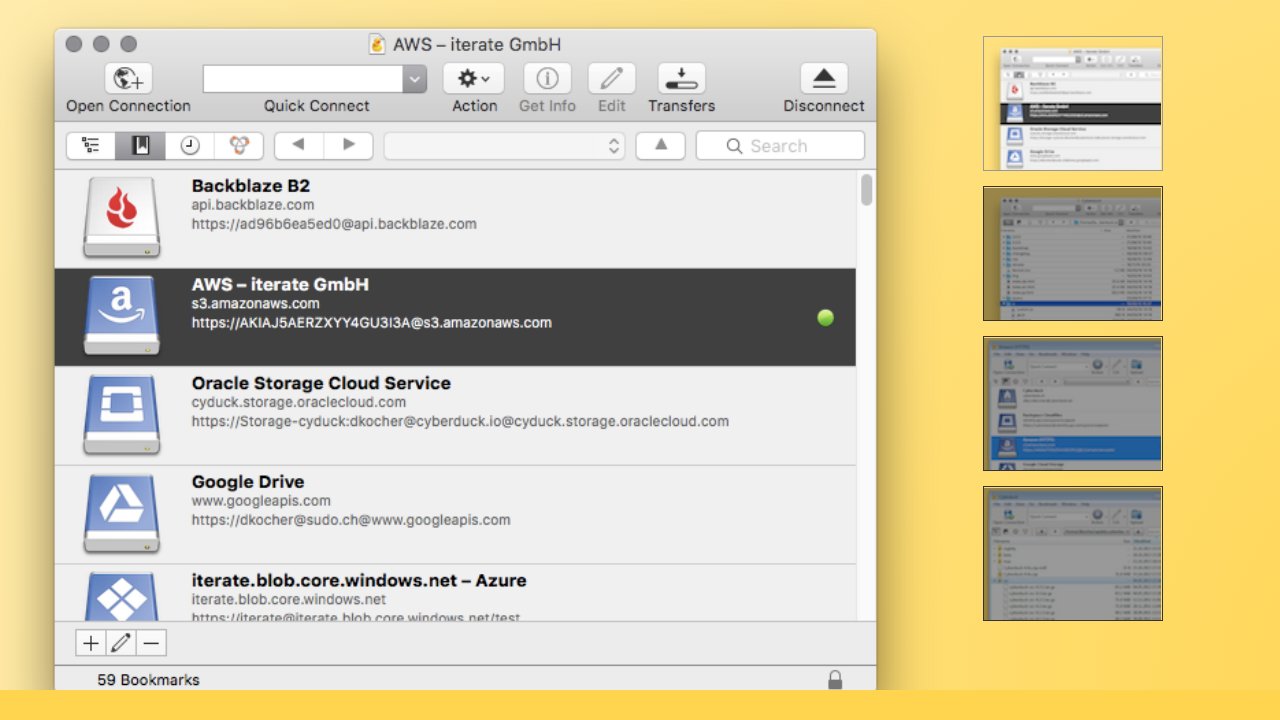Viewport: 1280px width, 720px height.
Task: Click the Open Connection globe icon
Action: [x=128, y=79]
